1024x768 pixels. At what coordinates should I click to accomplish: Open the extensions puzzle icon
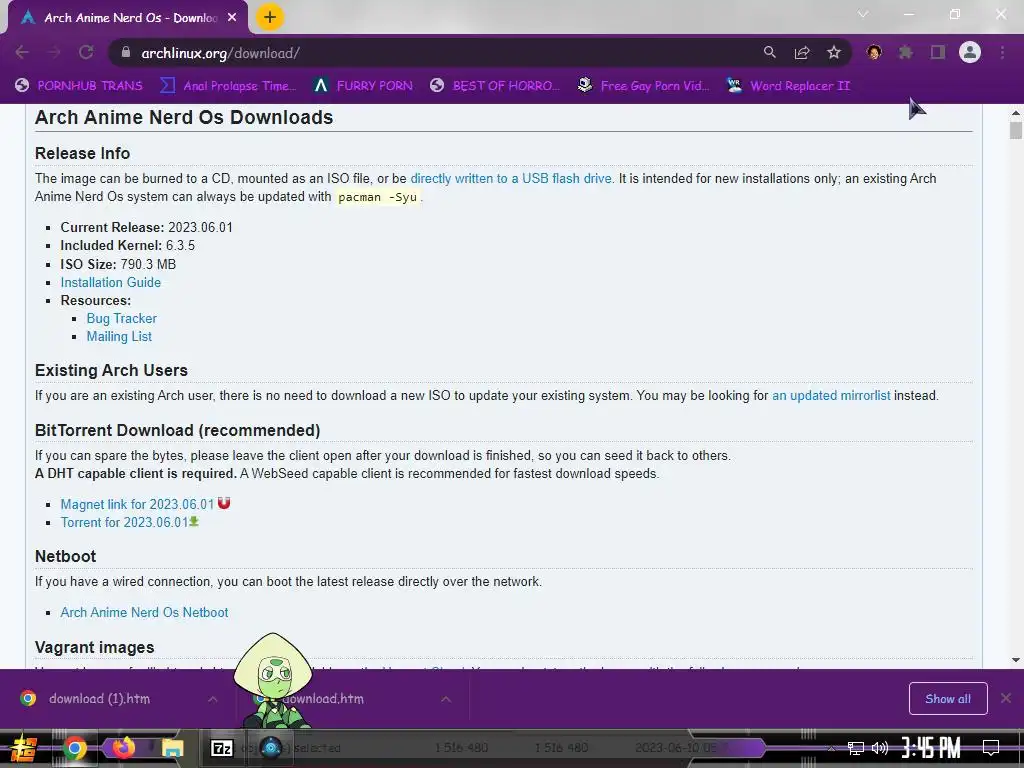pos(905,52)
